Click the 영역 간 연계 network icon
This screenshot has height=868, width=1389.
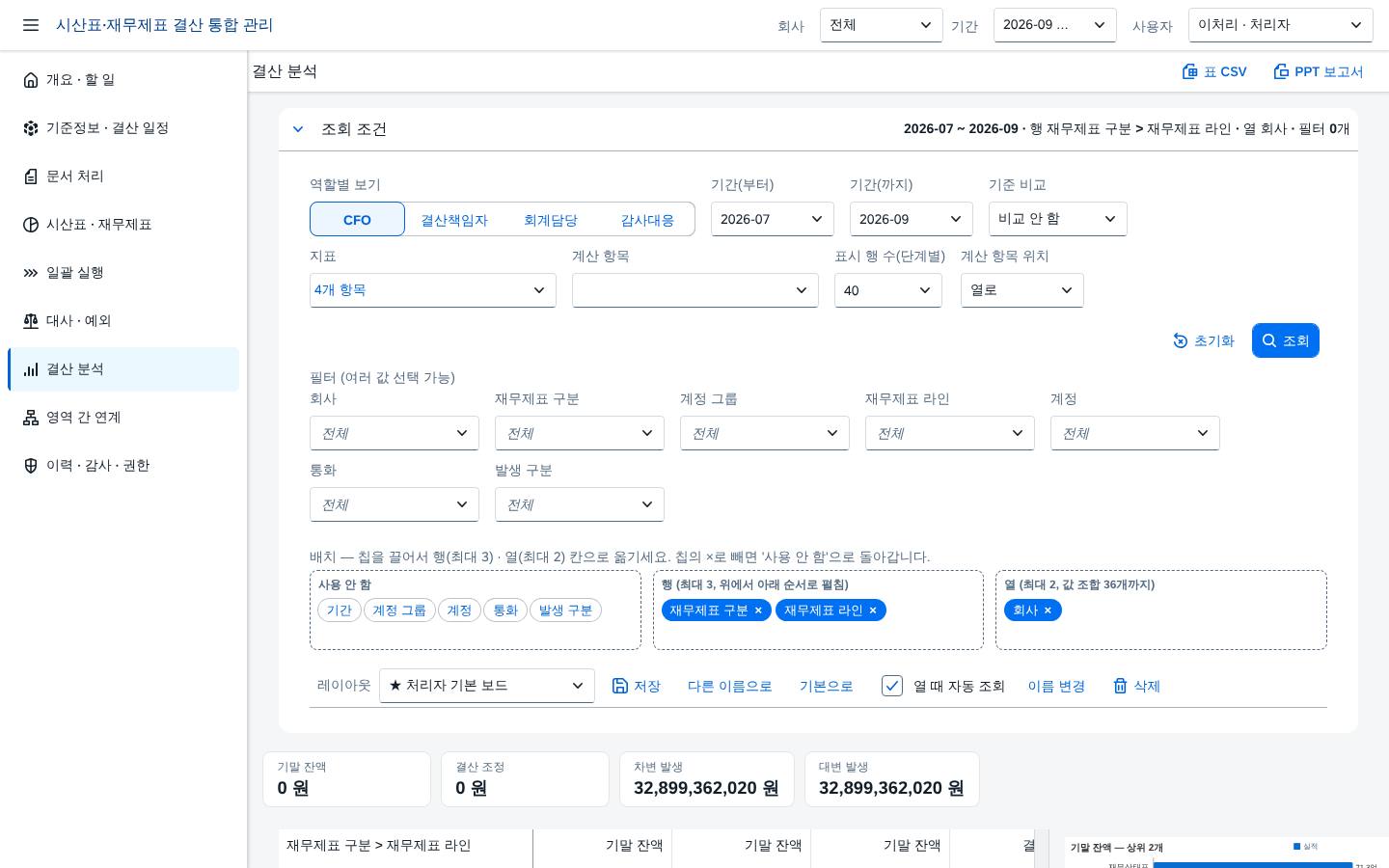click(31, 418)
